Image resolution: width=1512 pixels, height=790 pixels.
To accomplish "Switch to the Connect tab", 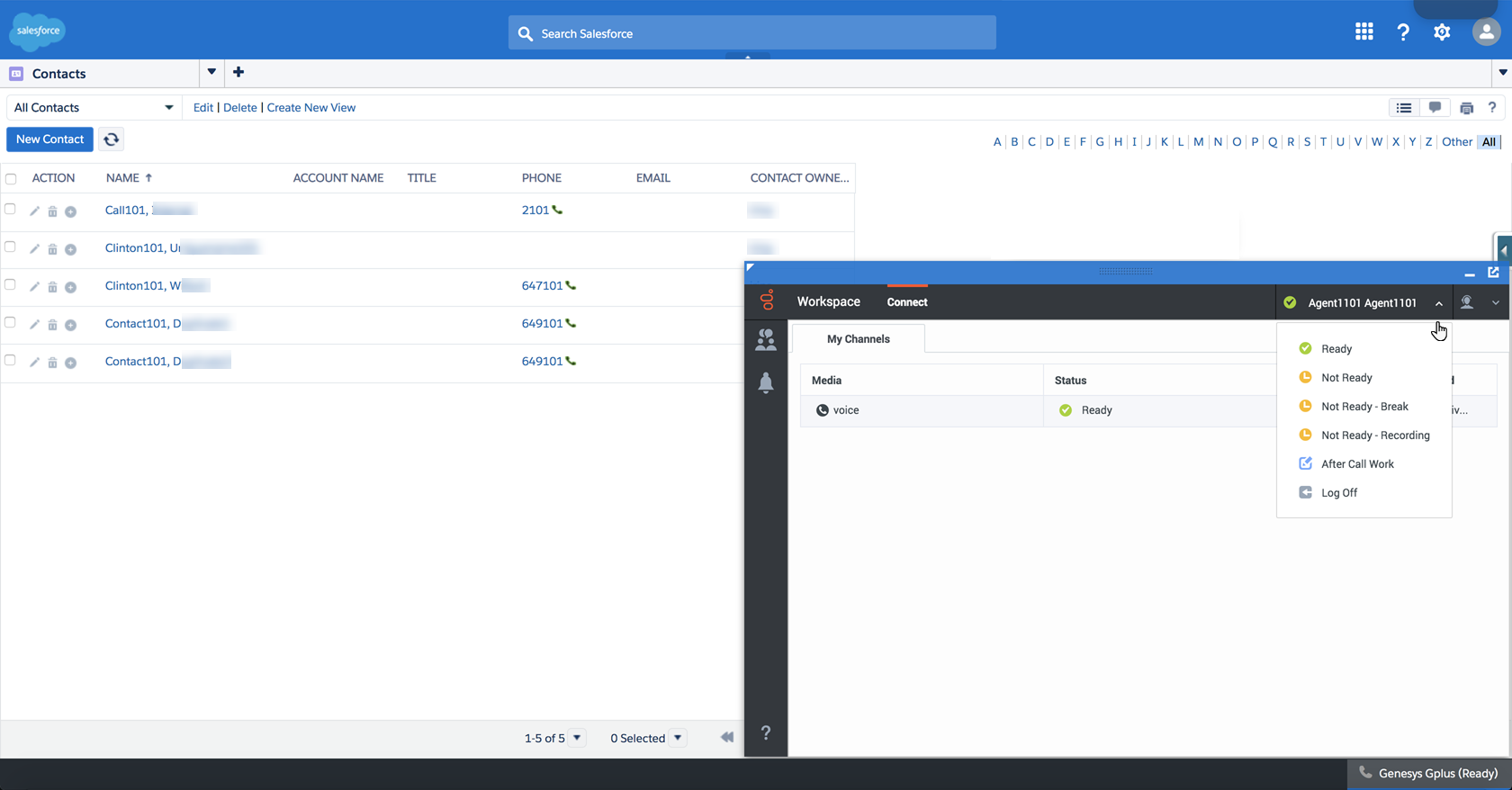I will tap(906, 302).
